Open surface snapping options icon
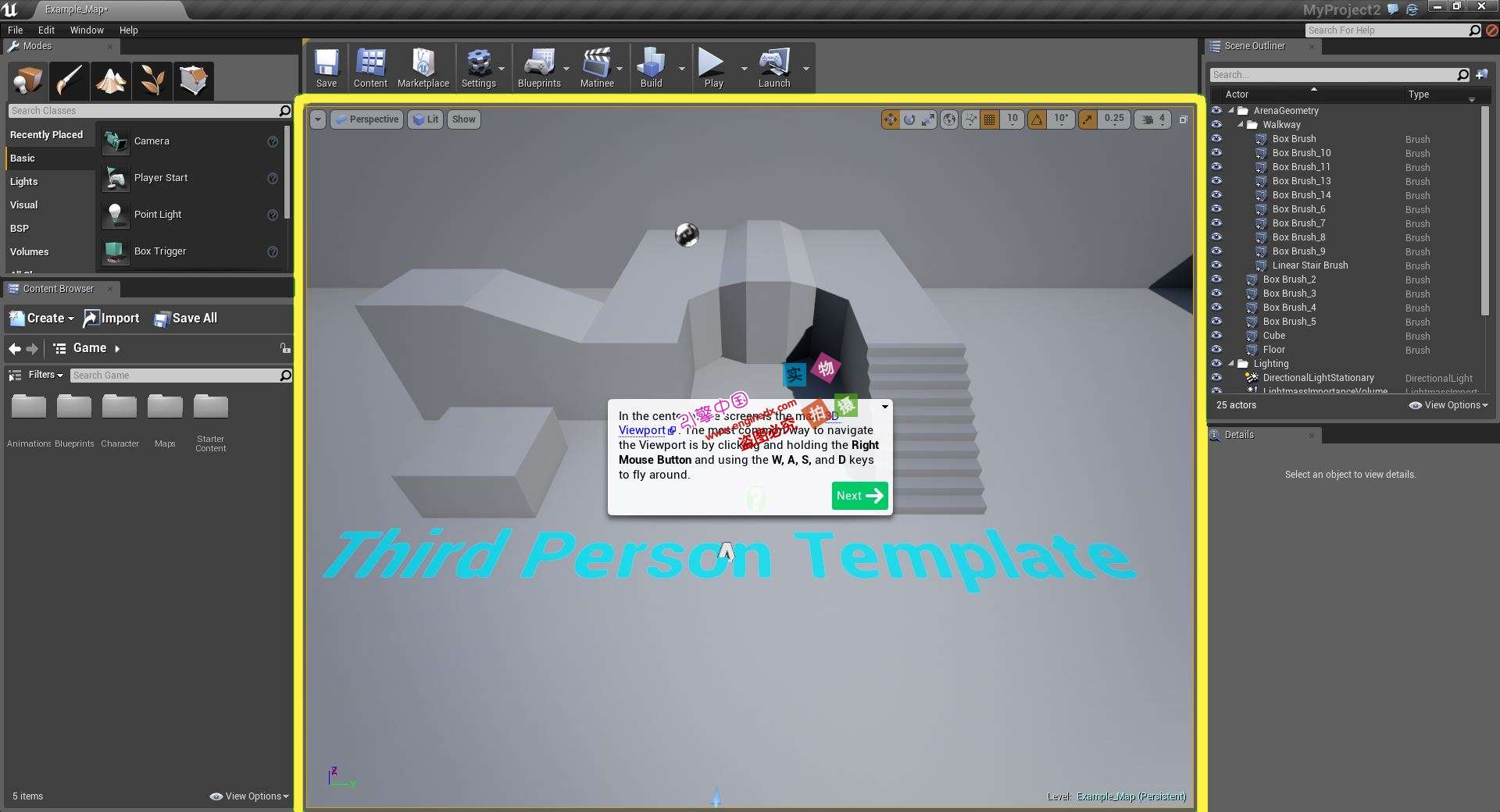This screenshot has width=1500, height=812. 970,119
